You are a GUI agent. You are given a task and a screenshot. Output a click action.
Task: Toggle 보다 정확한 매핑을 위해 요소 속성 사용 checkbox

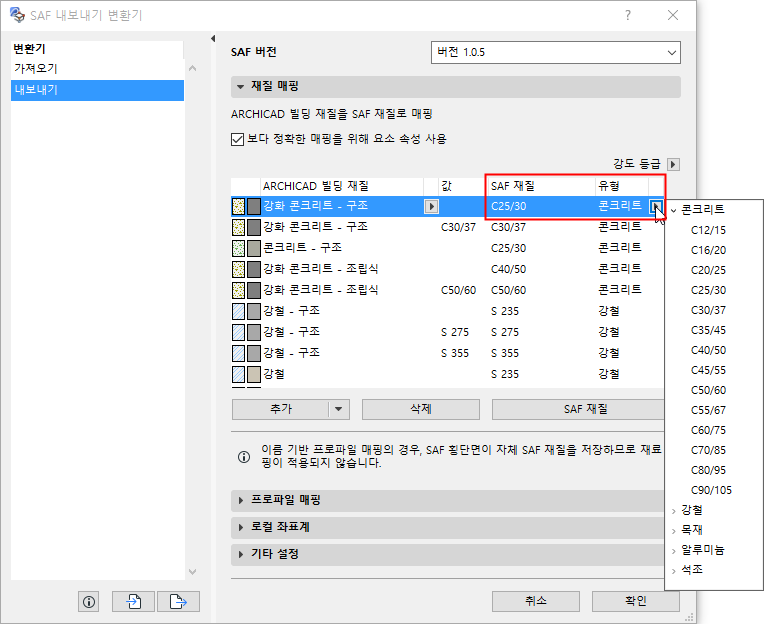[x=237, y=140]
